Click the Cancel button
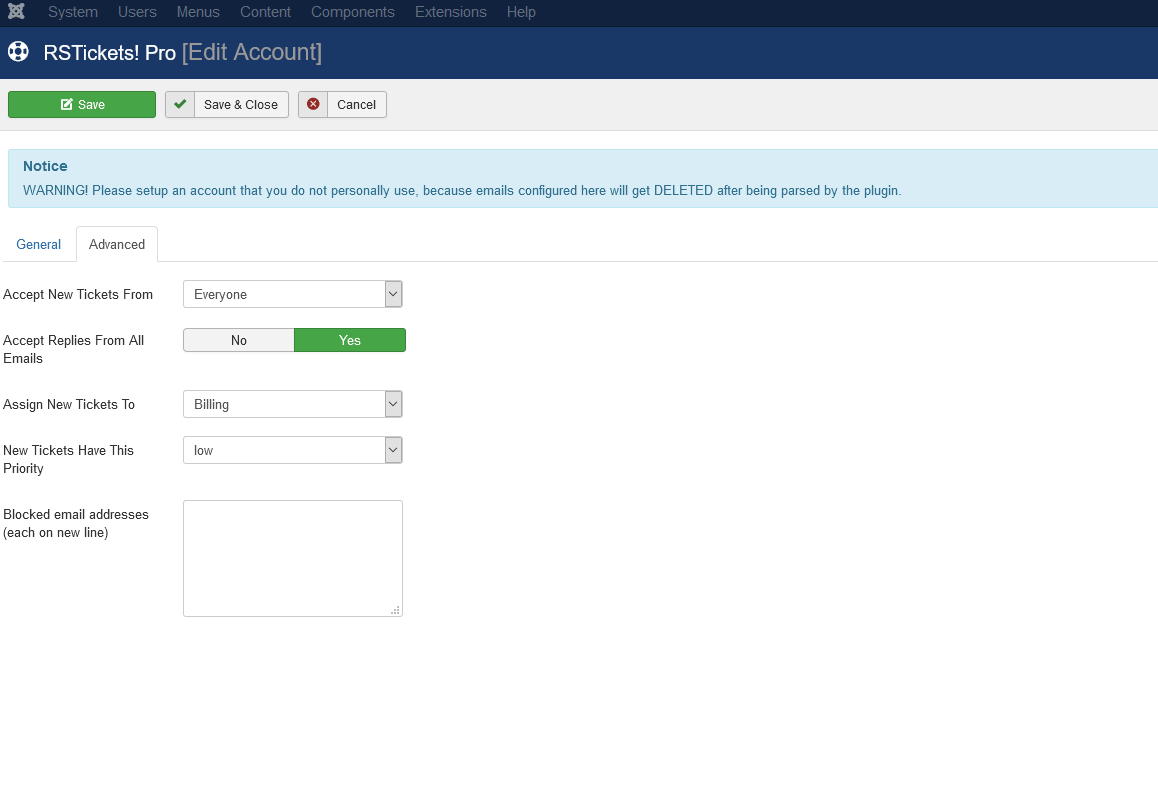1158x787 pixels. (x=342, y=104)
